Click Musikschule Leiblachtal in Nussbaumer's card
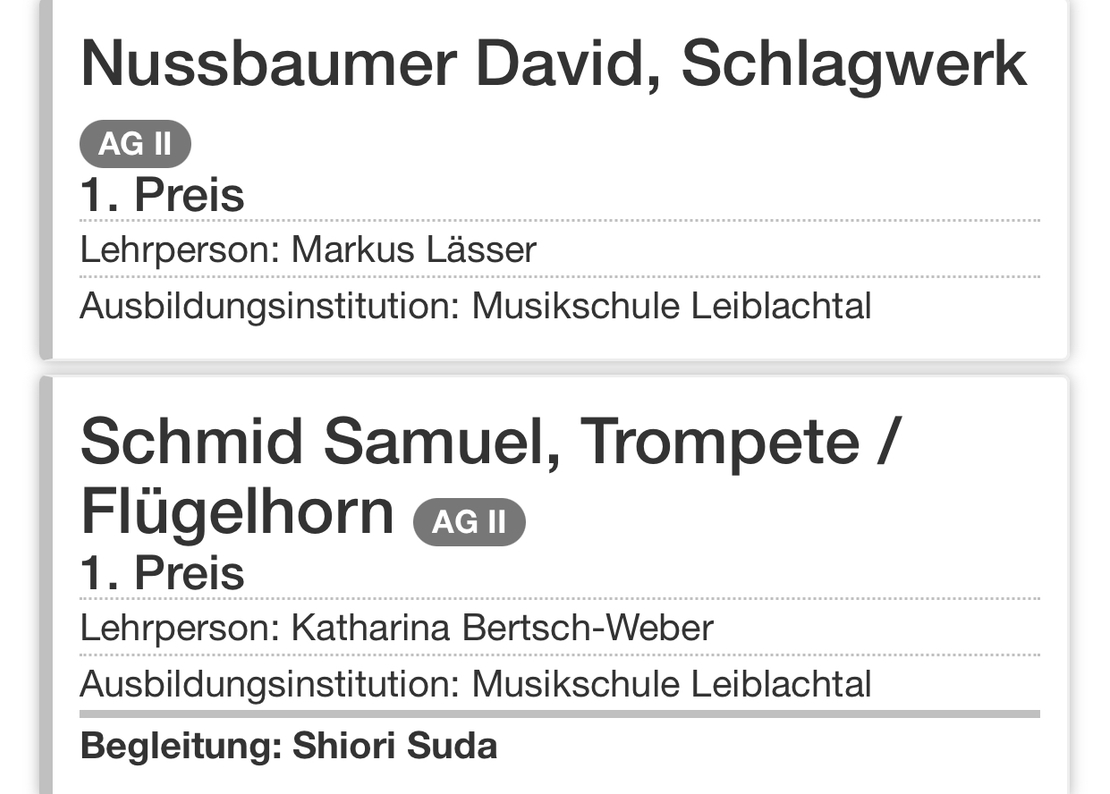1110x794 pixels. pos(671,306)
